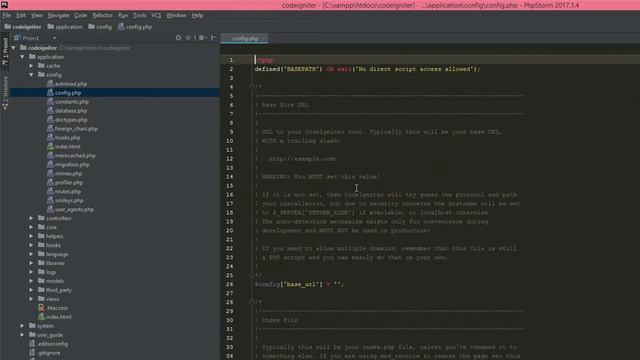The image size is (640, 360).
Task: Click the collapse all icon in Project toolbar
Action: (188, 38)
